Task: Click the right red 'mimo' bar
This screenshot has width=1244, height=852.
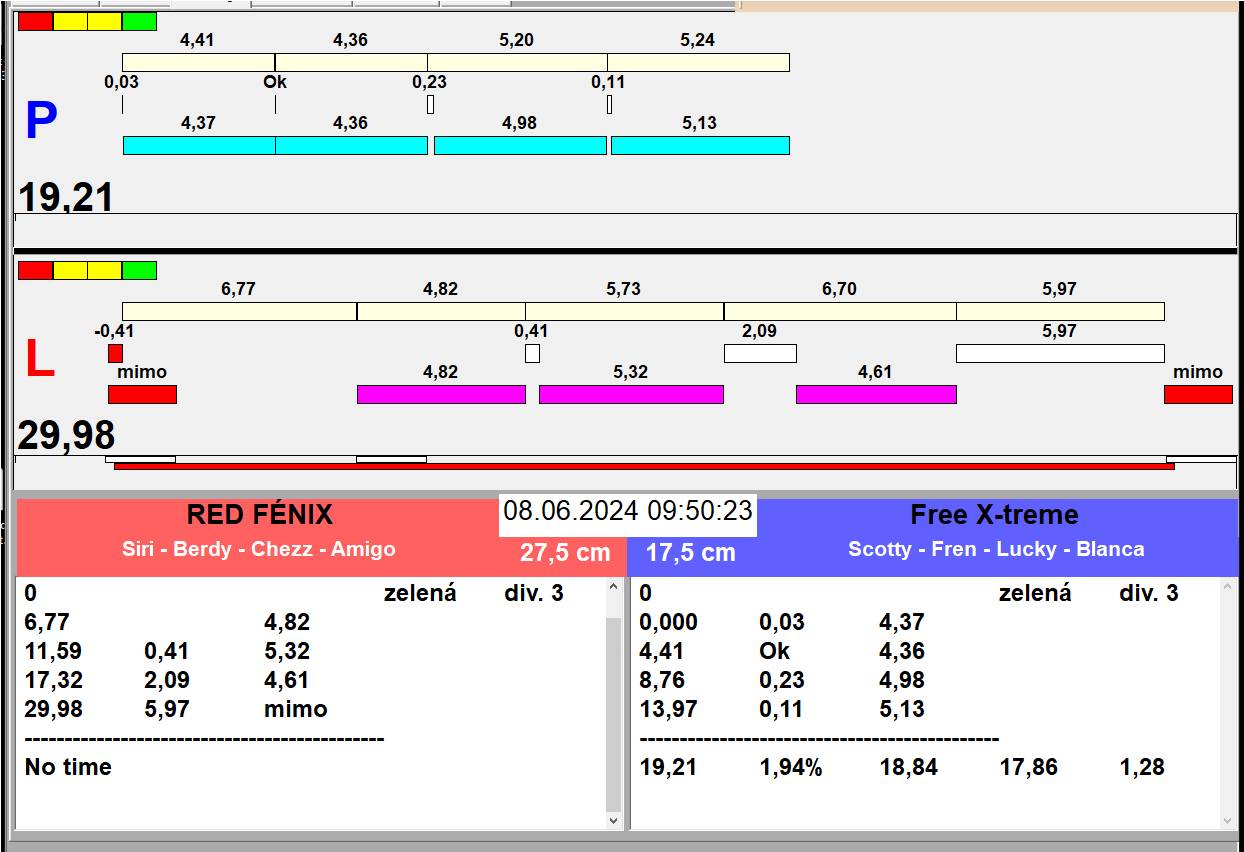Action: (1198, 394)
